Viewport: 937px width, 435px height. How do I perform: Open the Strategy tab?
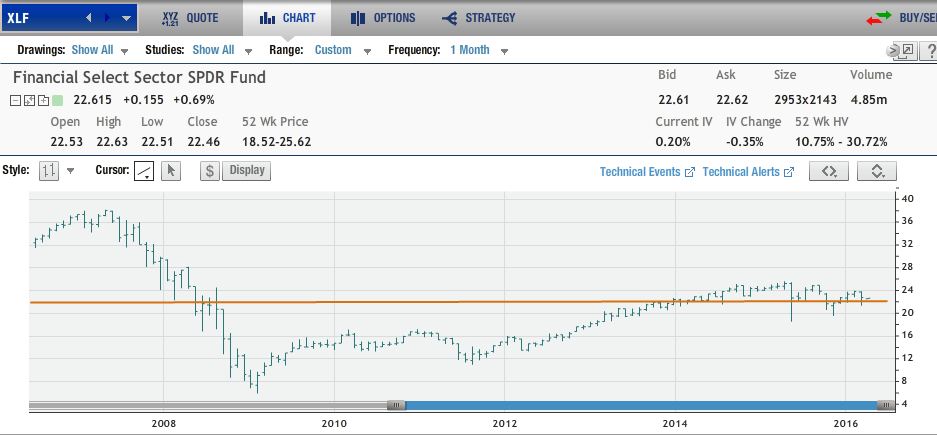pyautogui.click(x=478, y=18)
